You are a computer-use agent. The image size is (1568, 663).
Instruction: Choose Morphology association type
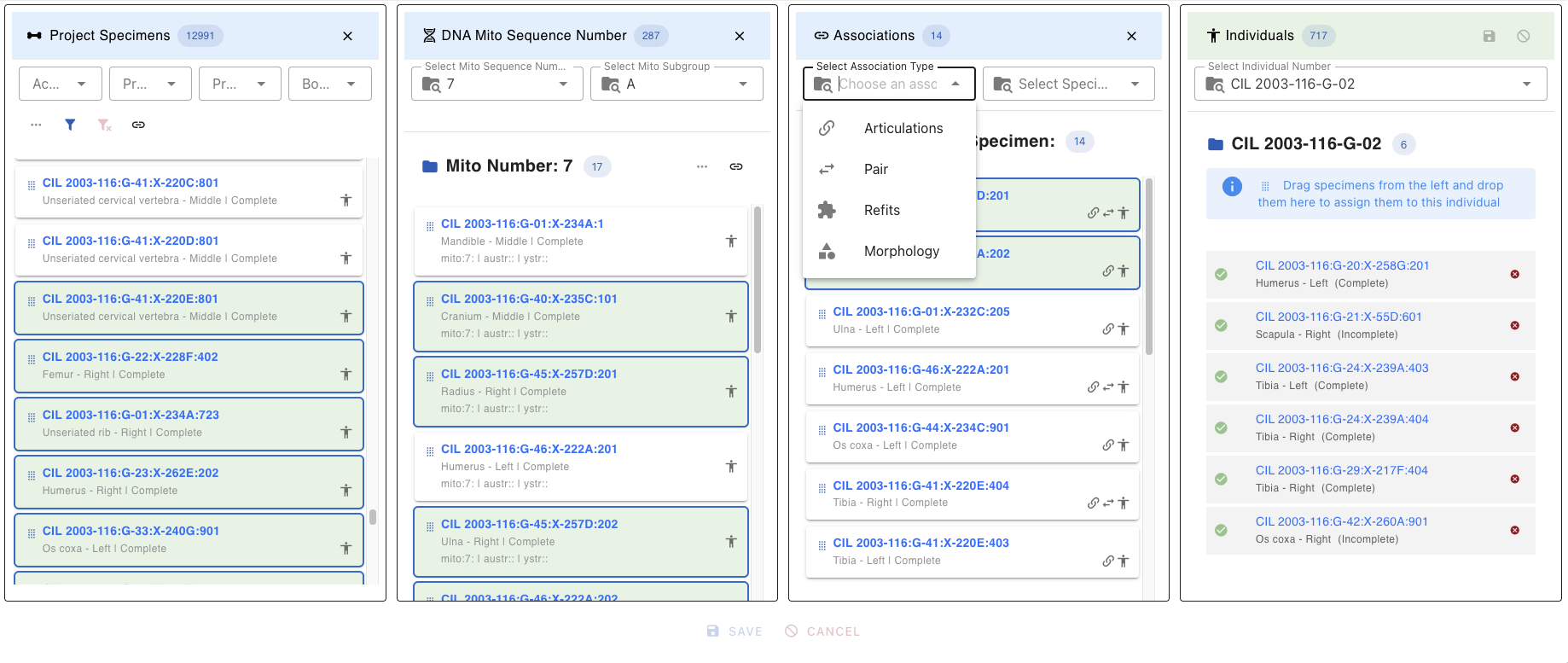click(889, 251)
